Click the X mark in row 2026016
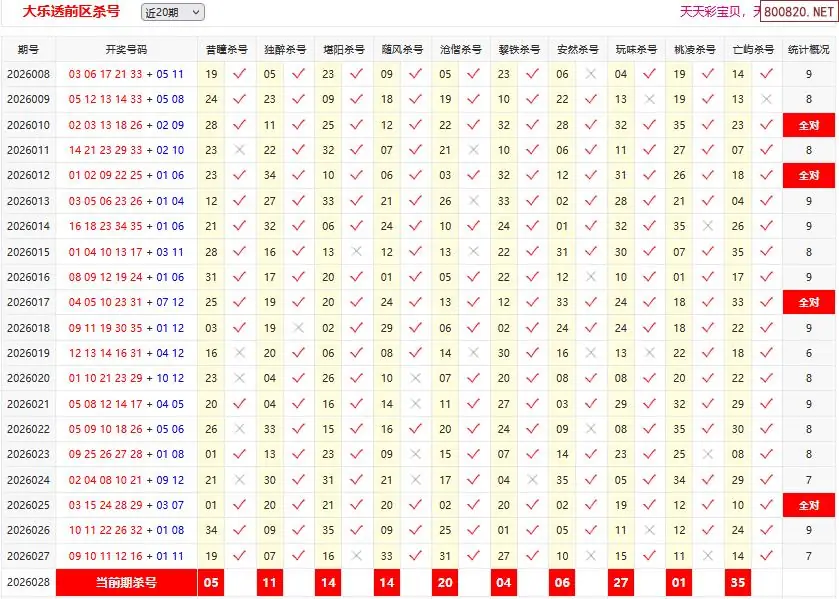This screenshot has width=839, height=599. pos(591,277)
